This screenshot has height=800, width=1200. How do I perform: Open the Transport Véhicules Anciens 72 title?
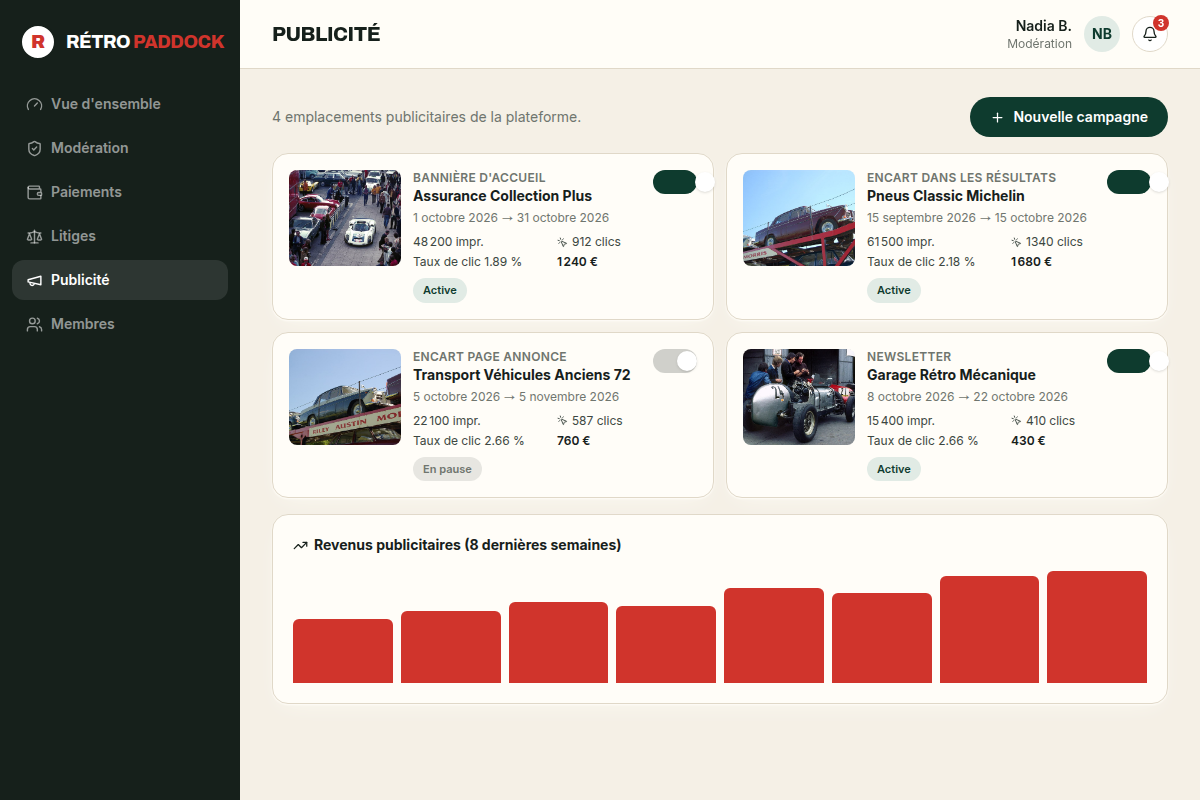(522, 375)
